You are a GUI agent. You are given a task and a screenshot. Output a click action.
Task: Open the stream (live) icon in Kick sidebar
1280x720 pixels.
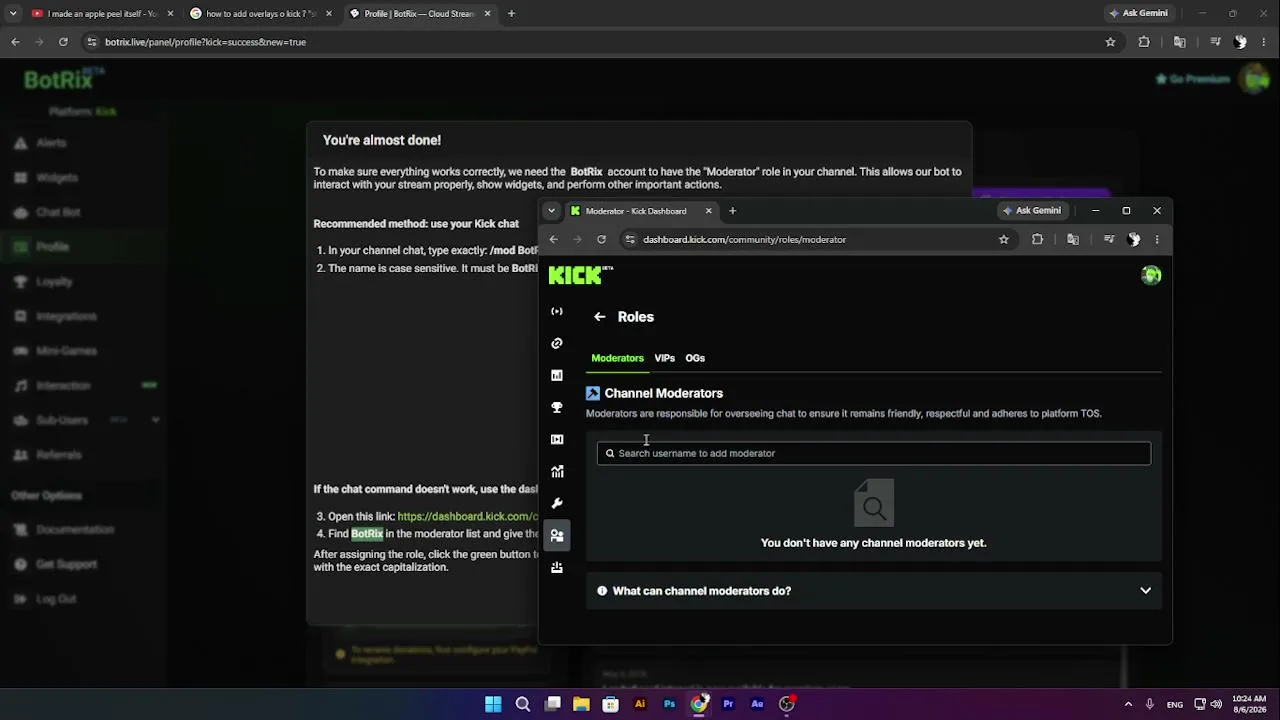point(557,311)
